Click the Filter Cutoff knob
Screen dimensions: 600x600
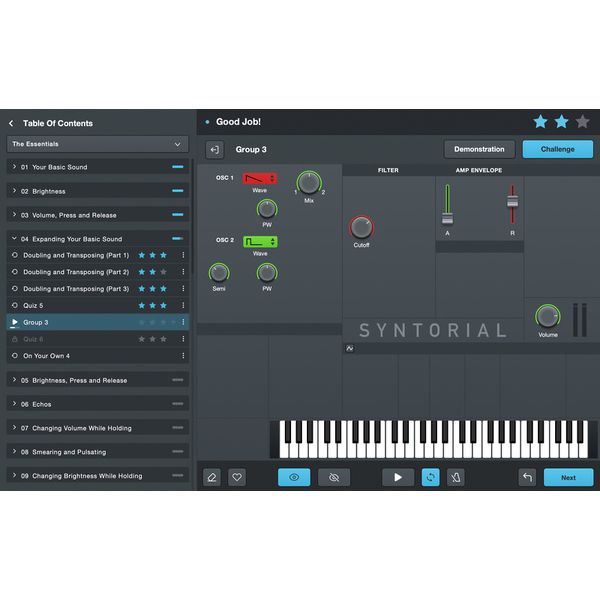[x=361, y=227]
